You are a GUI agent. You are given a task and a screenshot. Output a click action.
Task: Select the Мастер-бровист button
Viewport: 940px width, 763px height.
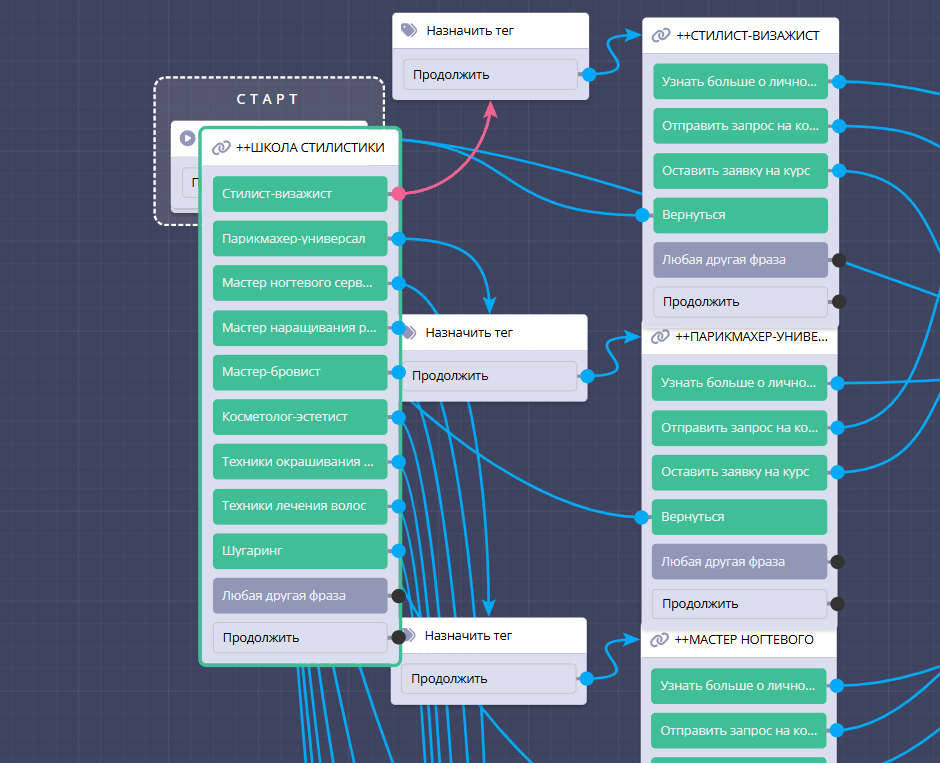pyautogui.click(x=299, y=372)
